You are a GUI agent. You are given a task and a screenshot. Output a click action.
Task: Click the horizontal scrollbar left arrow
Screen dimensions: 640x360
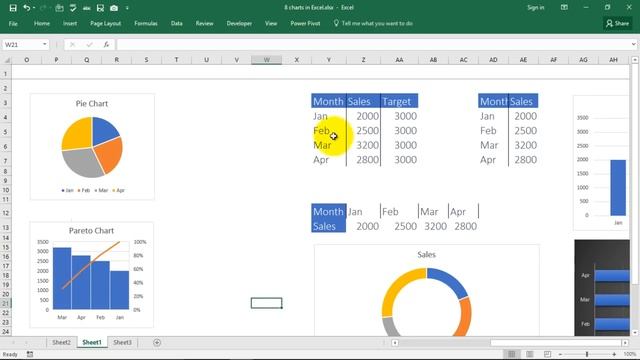(x=395, y=343)
